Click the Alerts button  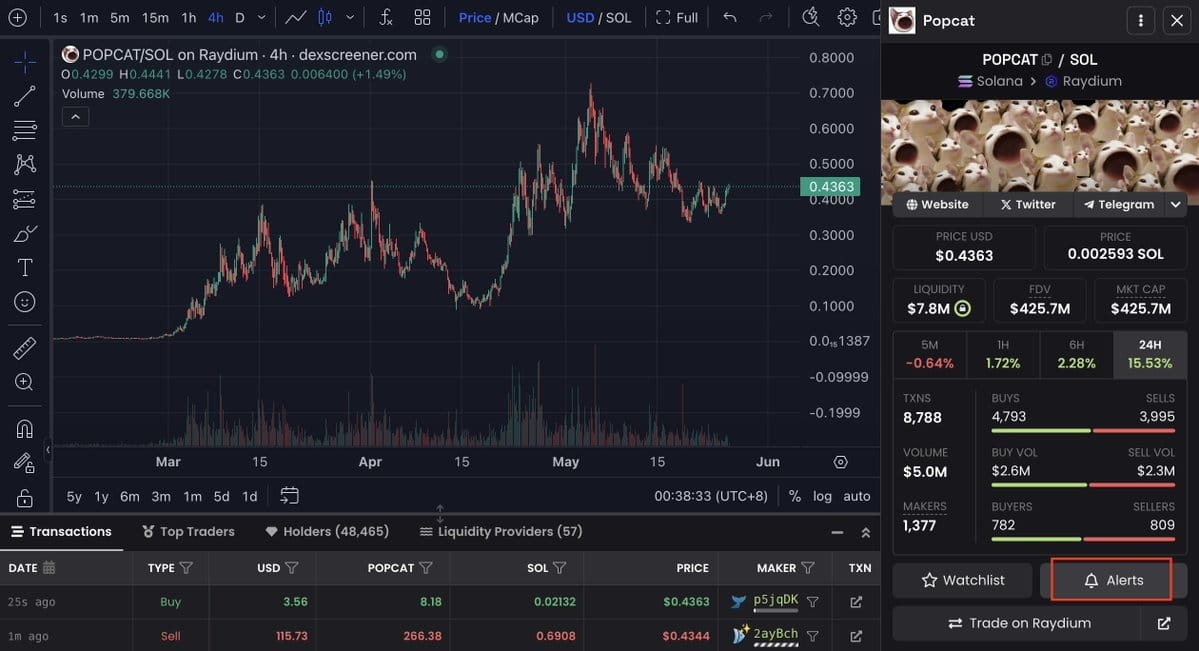[x=1111, y=580]
